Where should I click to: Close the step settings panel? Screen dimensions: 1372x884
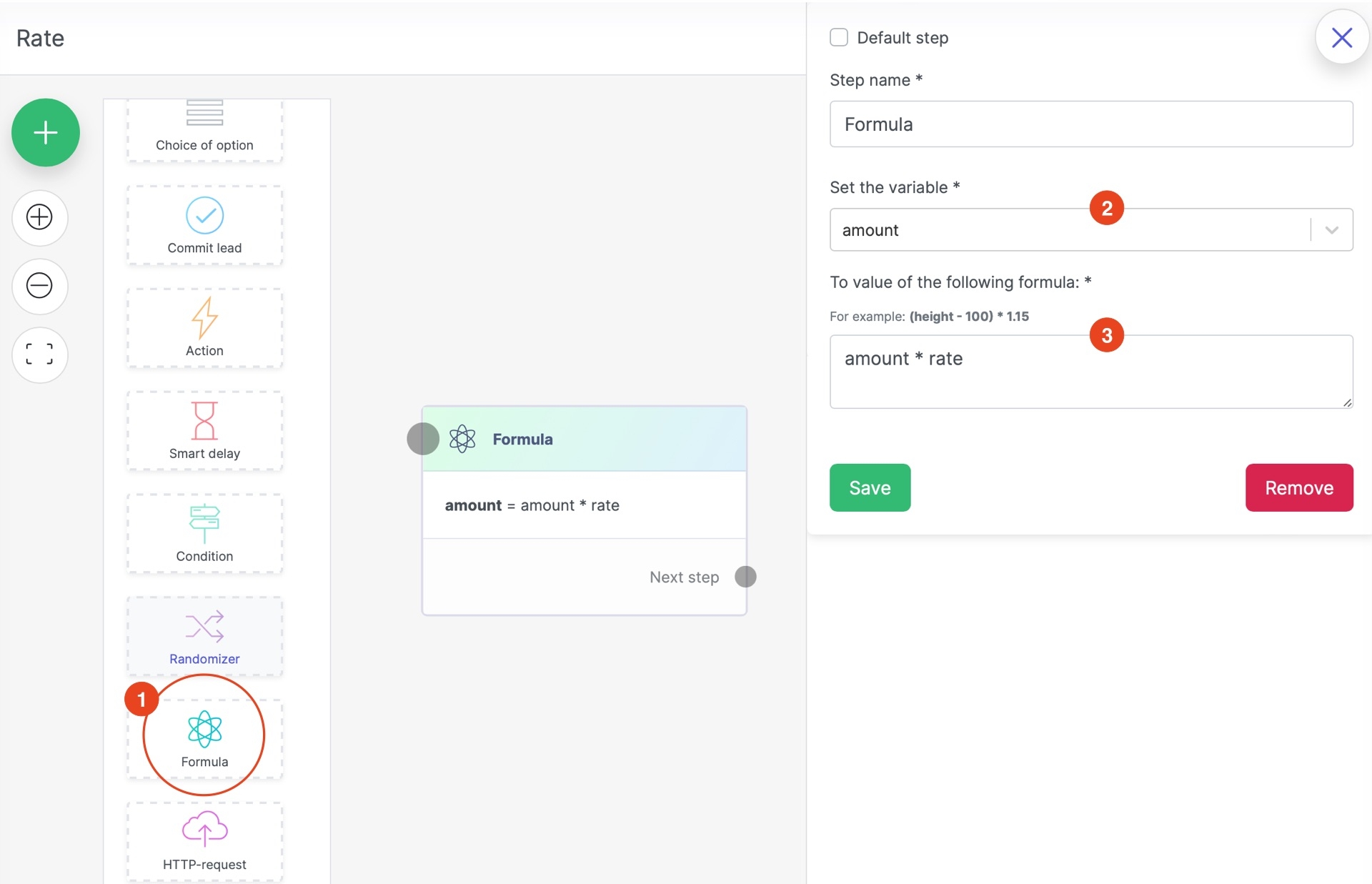pyautogui.click(x=1341, y=37)
